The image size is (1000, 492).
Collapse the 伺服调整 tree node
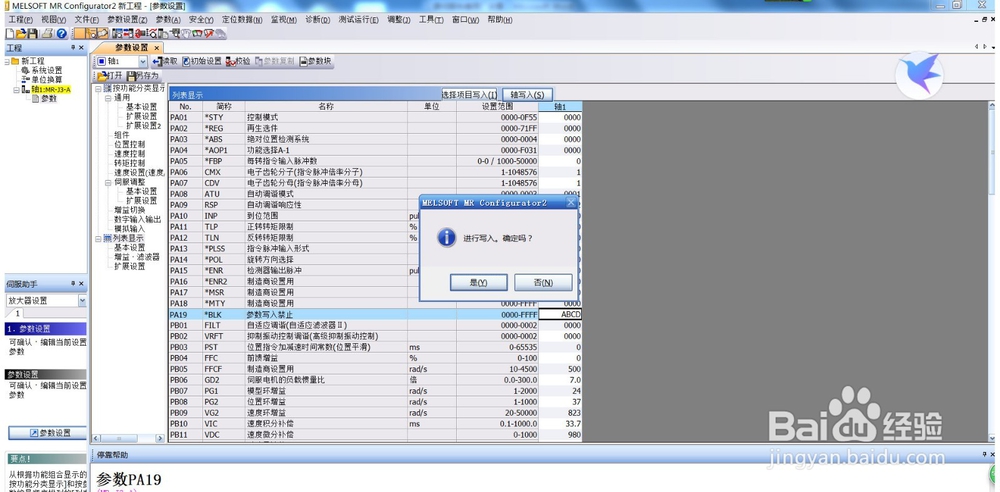108,182
